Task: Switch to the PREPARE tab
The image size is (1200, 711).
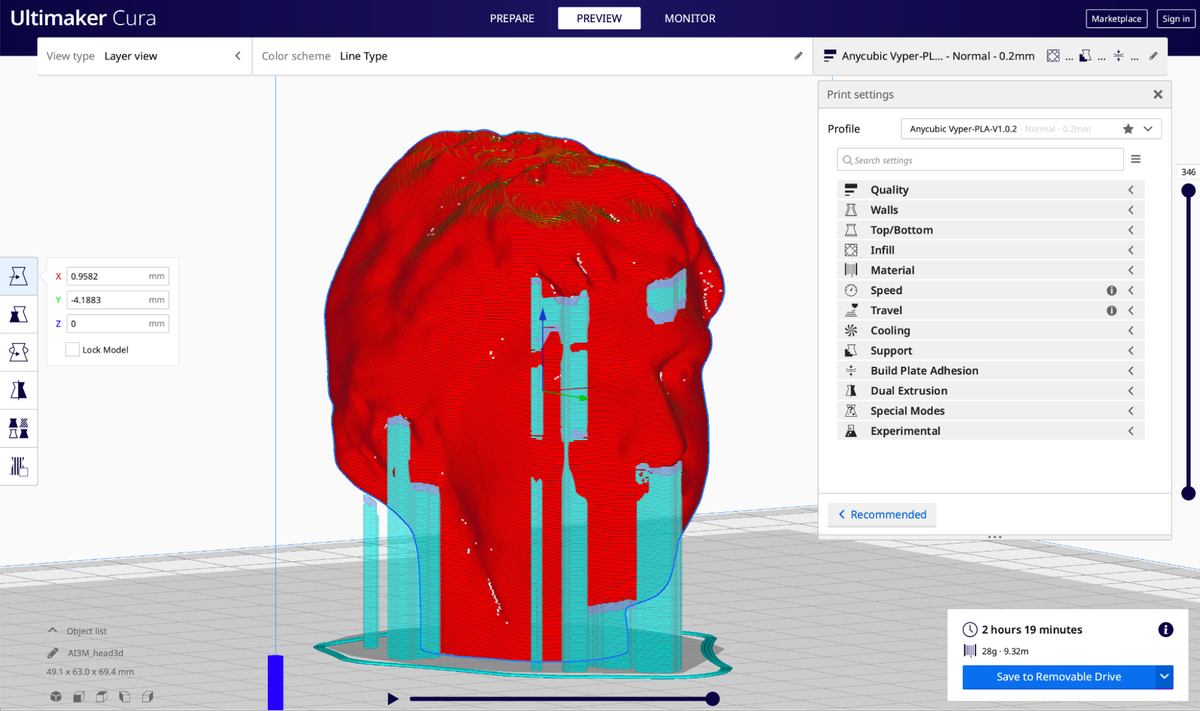Action: tap(512, 18)
